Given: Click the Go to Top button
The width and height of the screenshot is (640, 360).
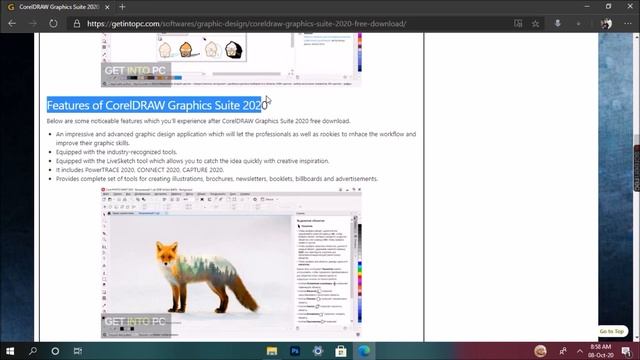Looking at the screenshot, I should (612, 331).
